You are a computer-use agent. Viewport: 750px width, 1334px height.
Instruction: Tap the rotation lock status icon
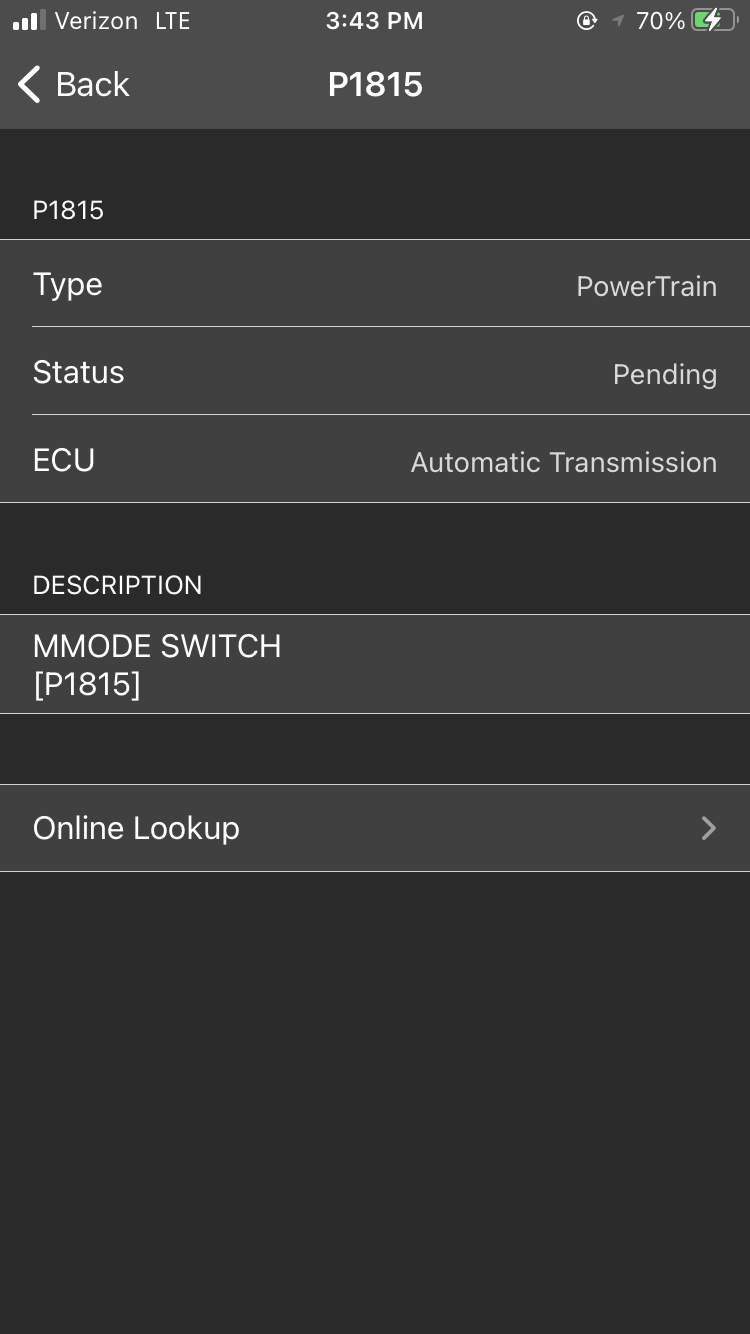pos(587,21)
